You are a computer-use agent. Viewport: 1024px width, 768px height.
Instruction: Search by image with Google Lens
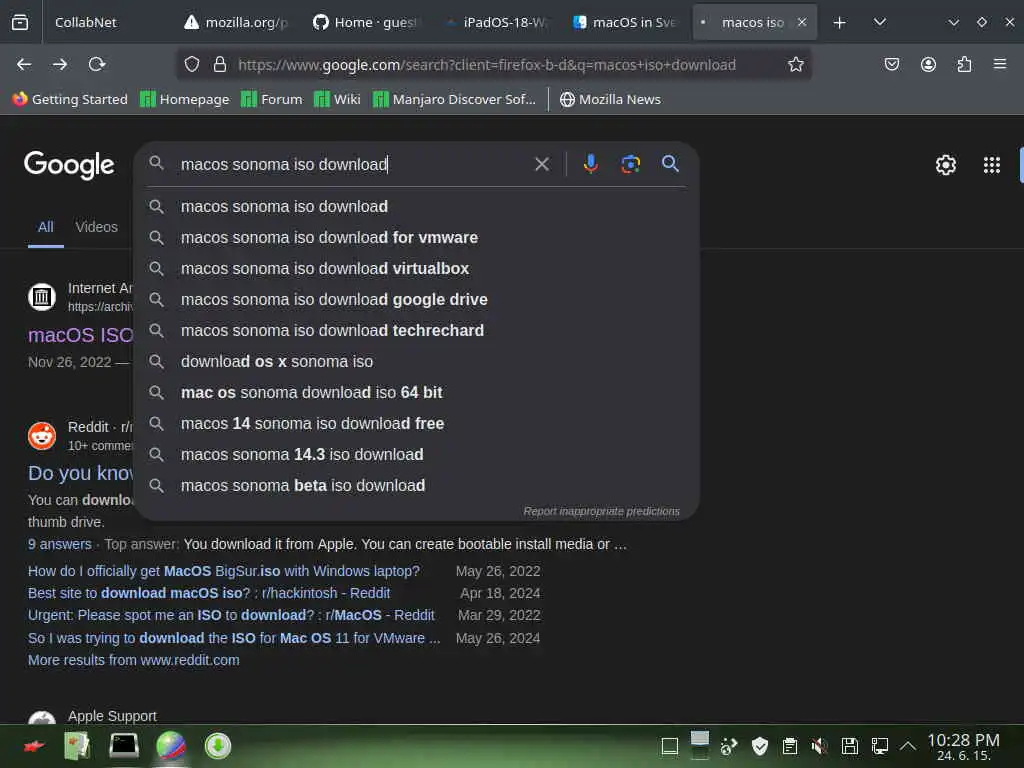pos(630,163)
